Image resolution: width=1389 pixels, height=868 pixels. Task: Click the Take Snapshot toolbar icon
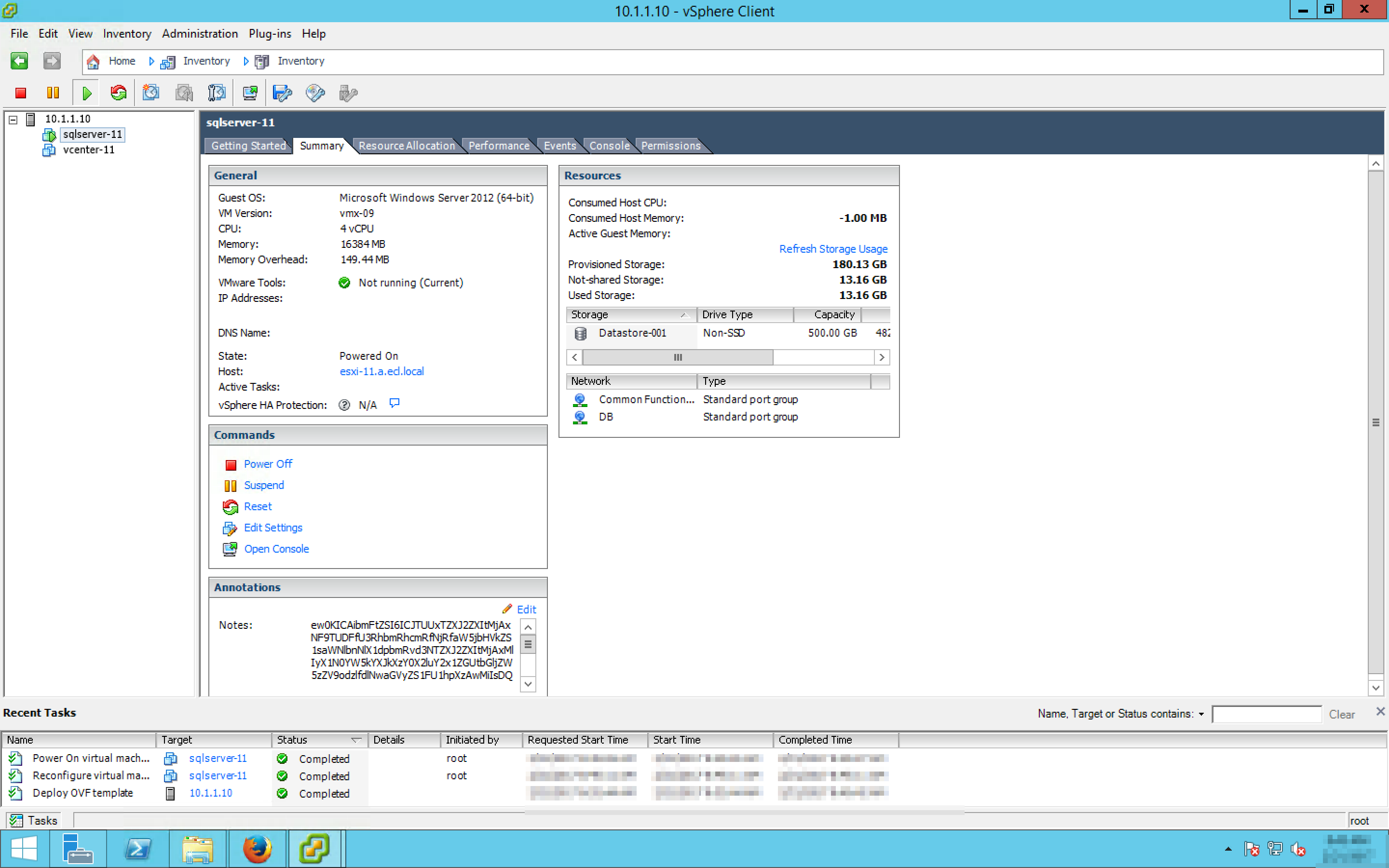pos(151,93)
